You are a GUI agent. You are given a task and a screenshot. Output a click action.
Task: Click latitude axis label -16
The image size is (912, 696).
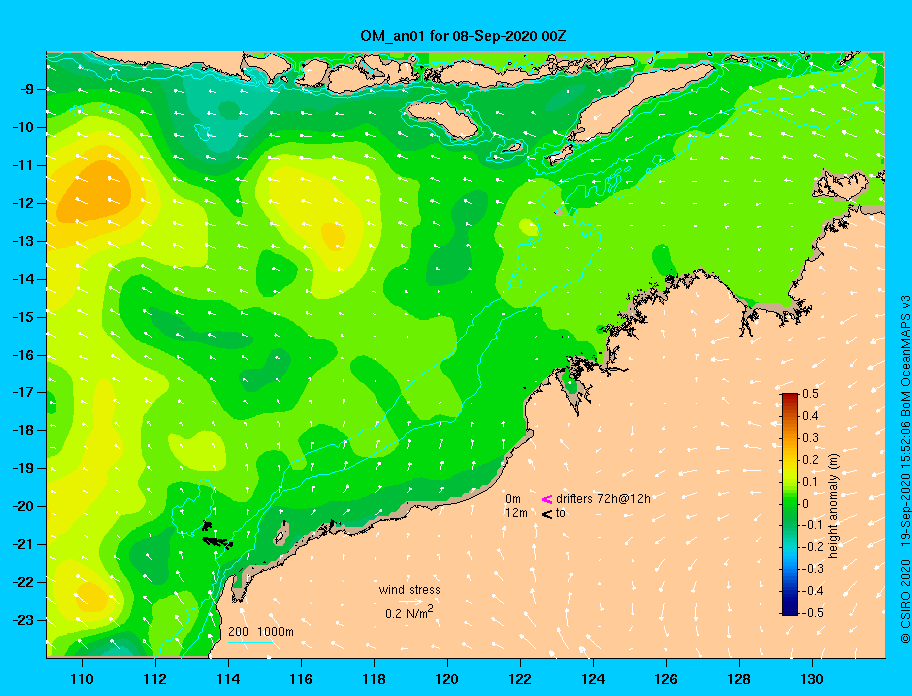click(x=23, y=355)
